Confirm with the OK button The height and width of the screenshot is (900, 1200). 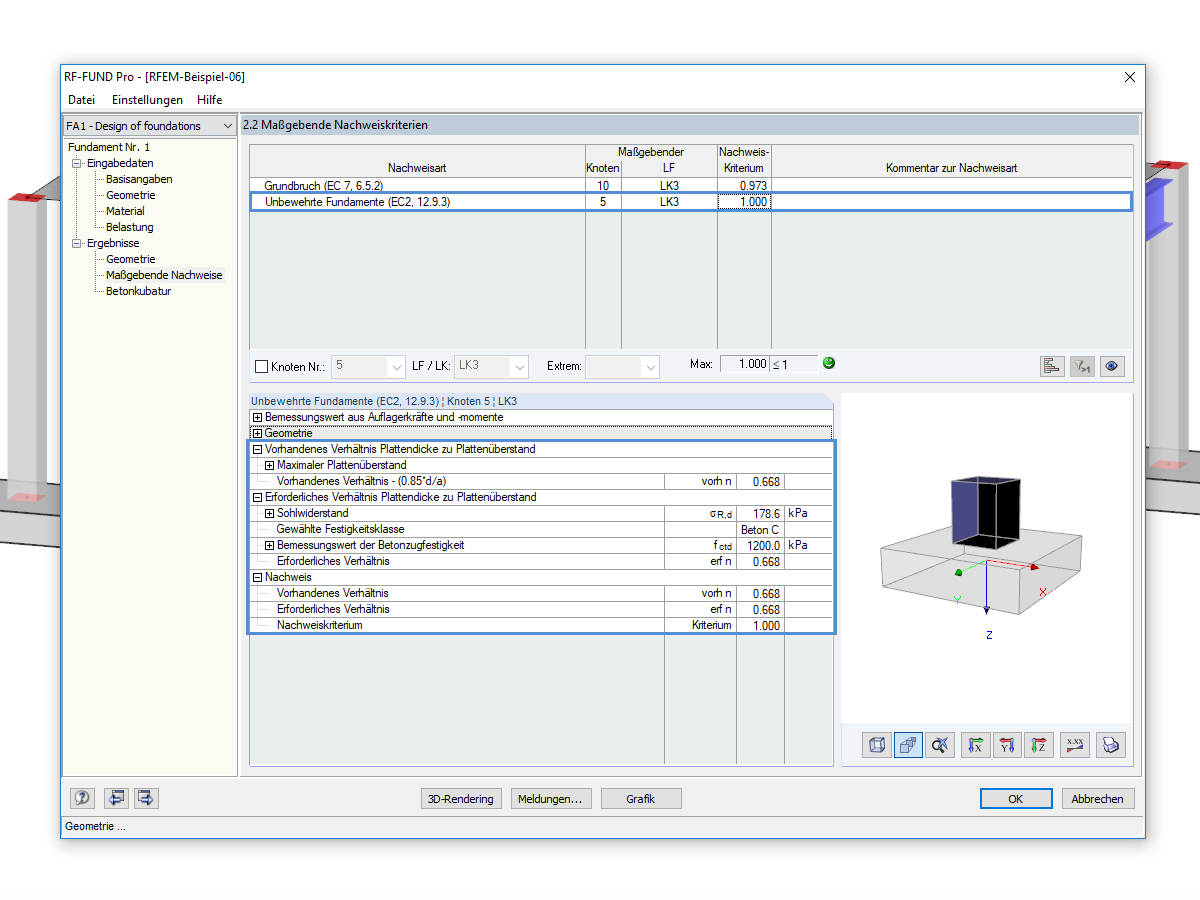[1016, 799]
